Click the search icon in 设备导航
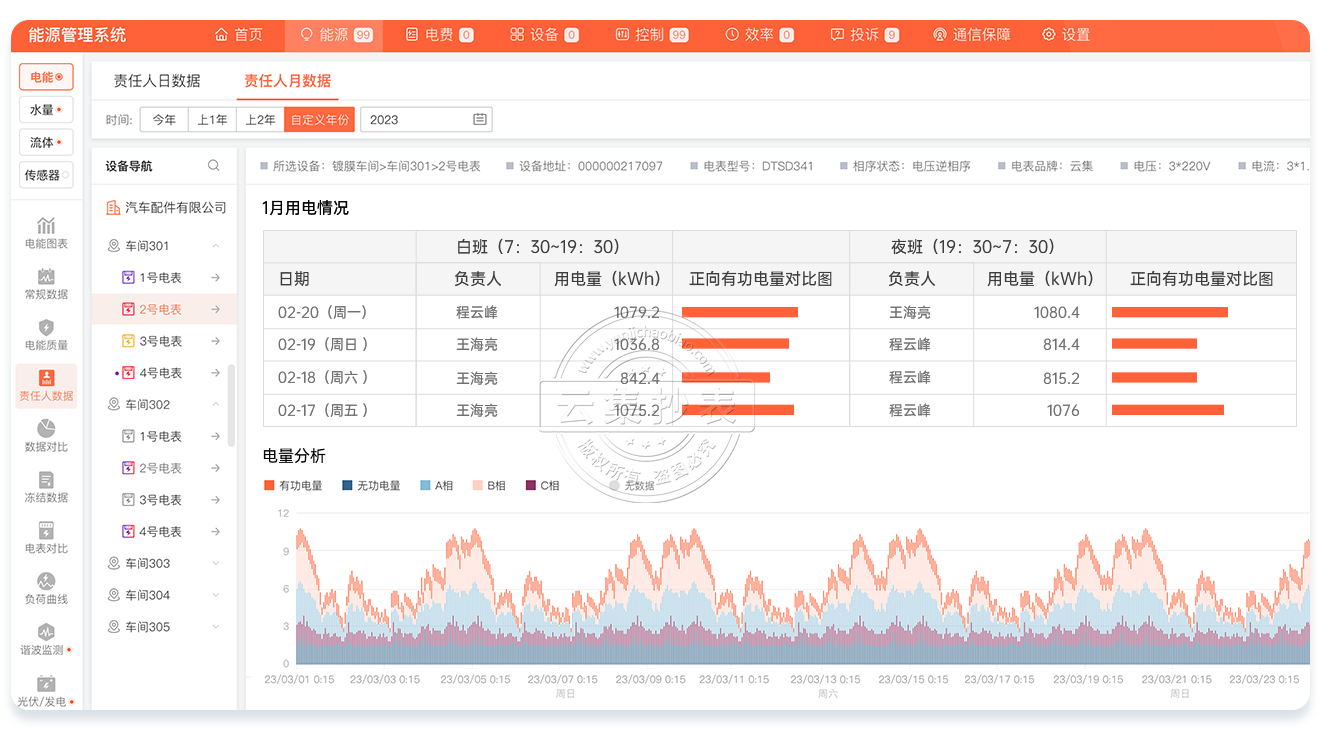 (x=214, y=166)
